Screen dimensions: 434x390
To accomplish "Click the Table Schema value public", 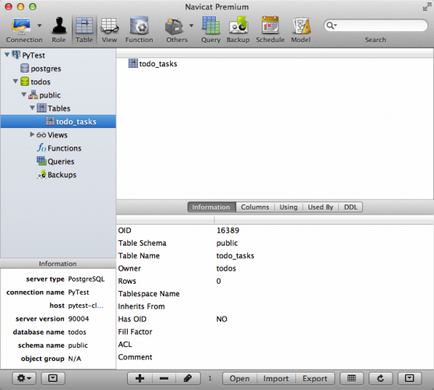I will (x=227, y=243).
